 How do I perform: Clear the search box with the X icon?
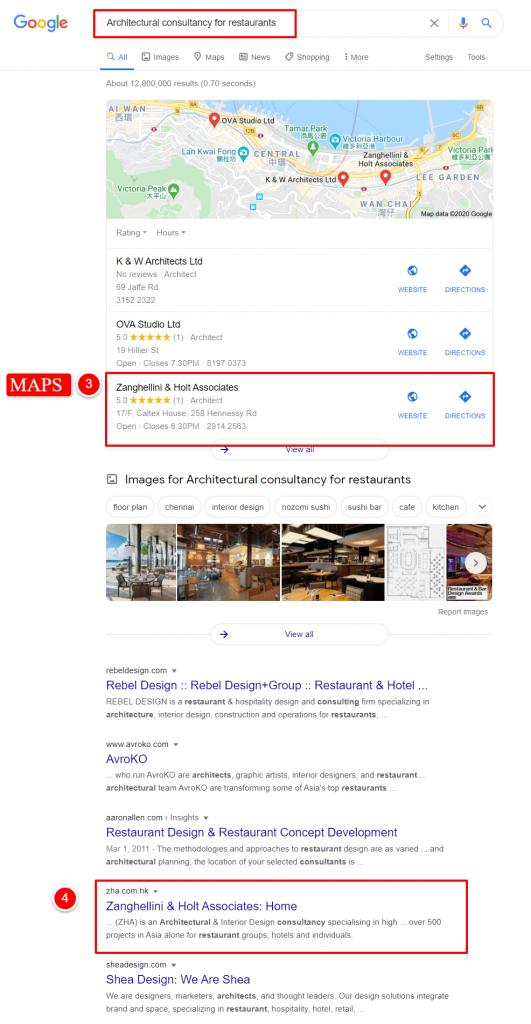coord(434,23)
